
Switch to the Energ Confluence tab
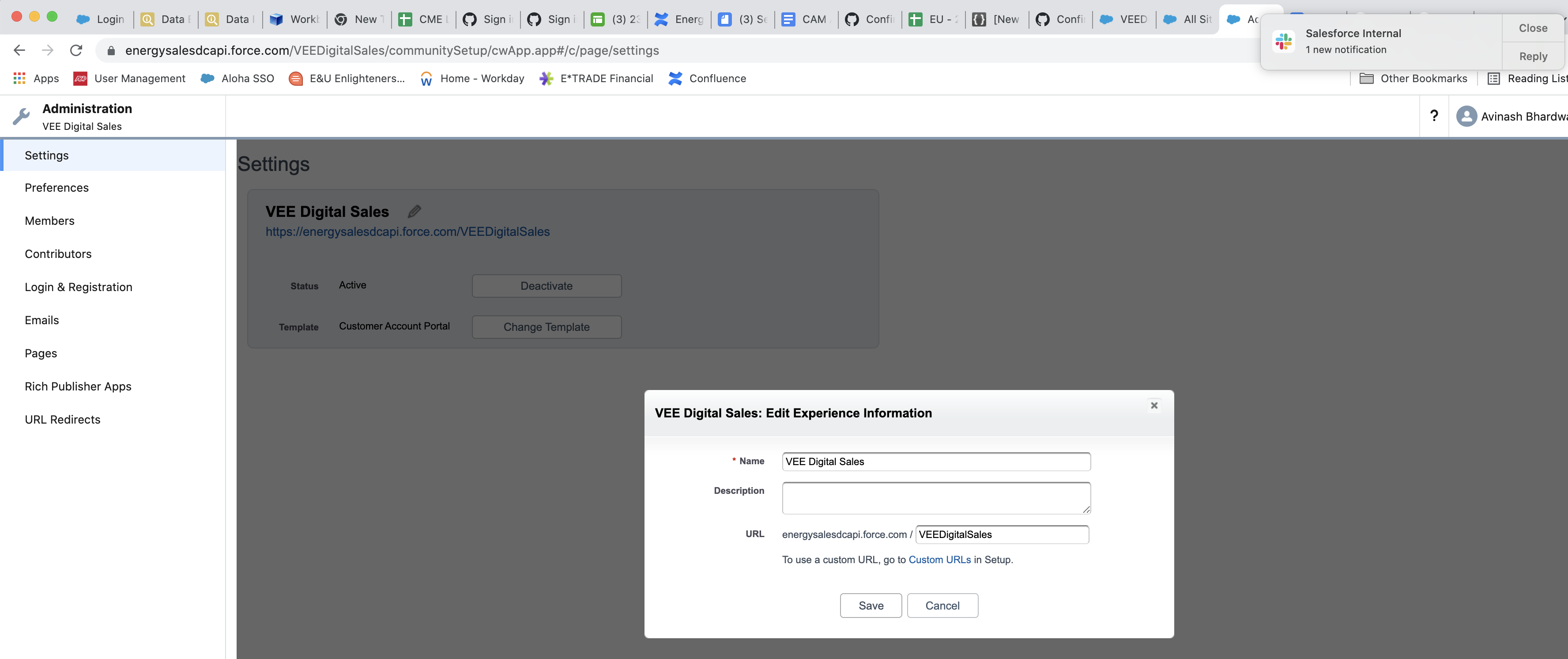pos(679,19)
